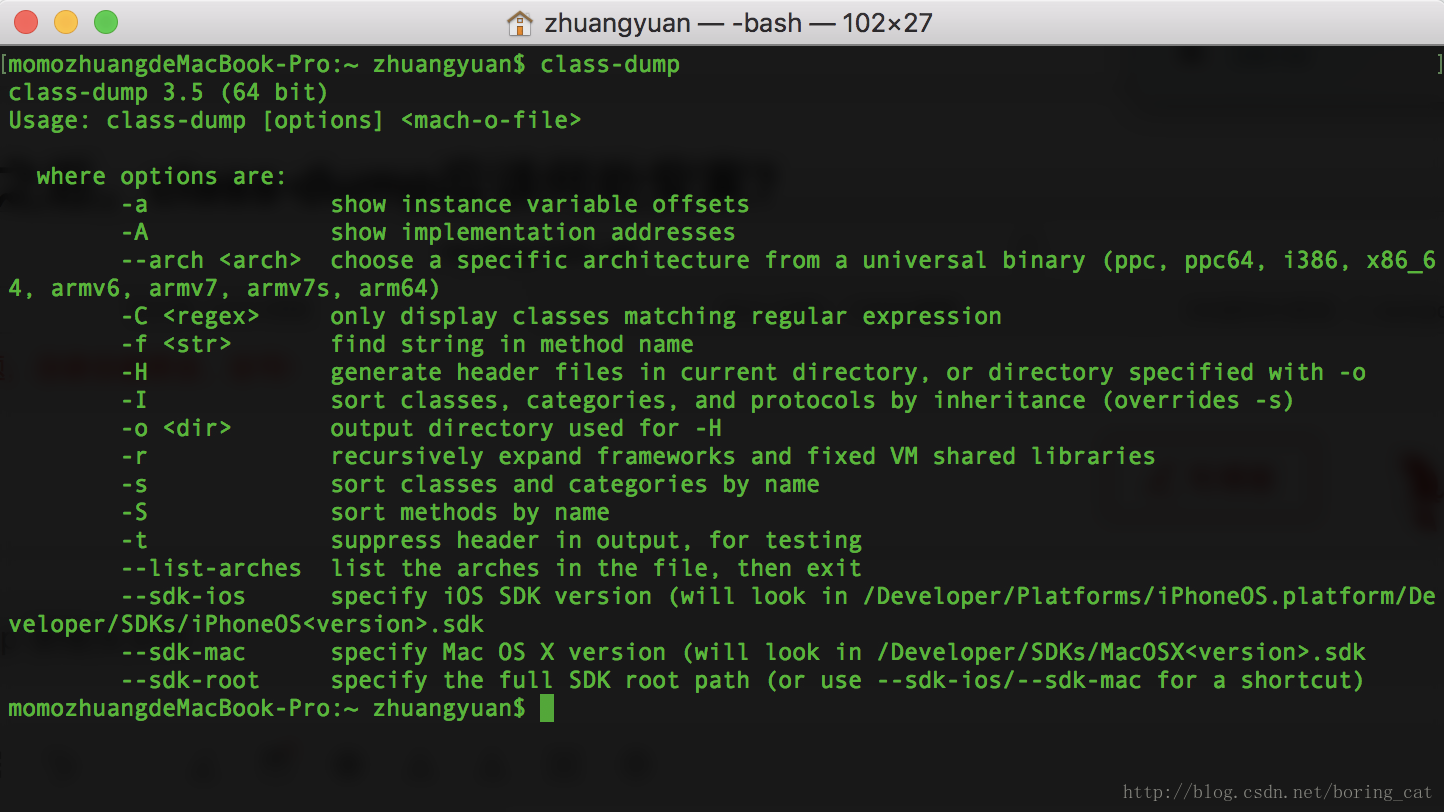Image resolution: width=1444 pixels, height=812 pixels.
Task: Click the green terminal cursor block at prompt
Action: (x=547, y=709)
